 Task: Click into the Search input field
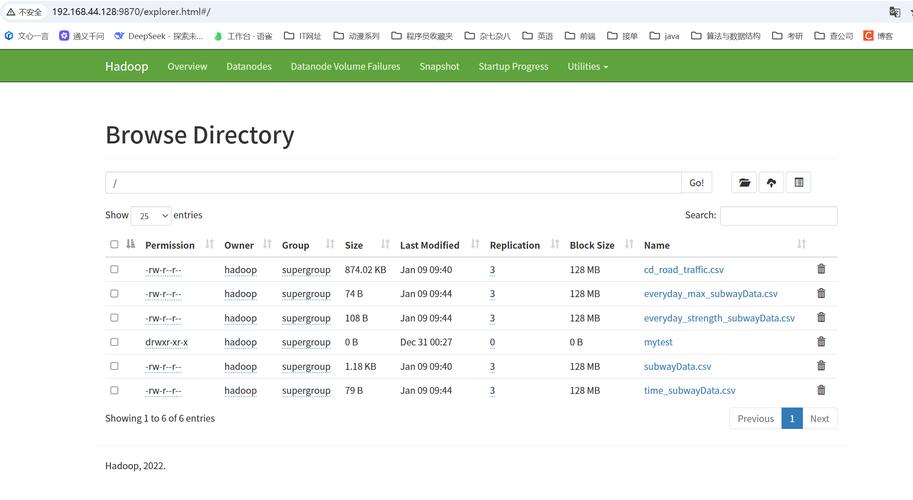click(x=778, y=216)
